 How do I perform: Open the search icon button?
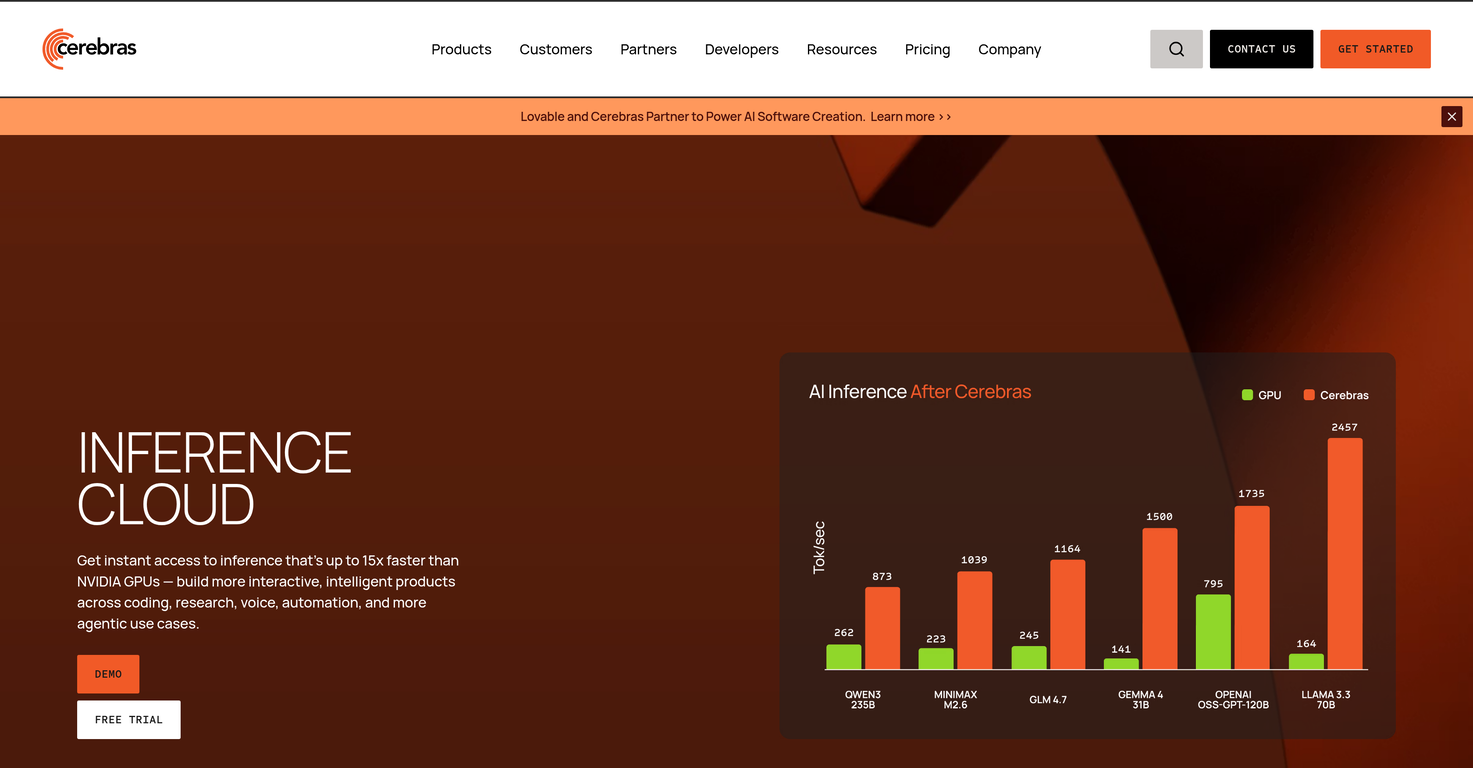pos(1176,49)
